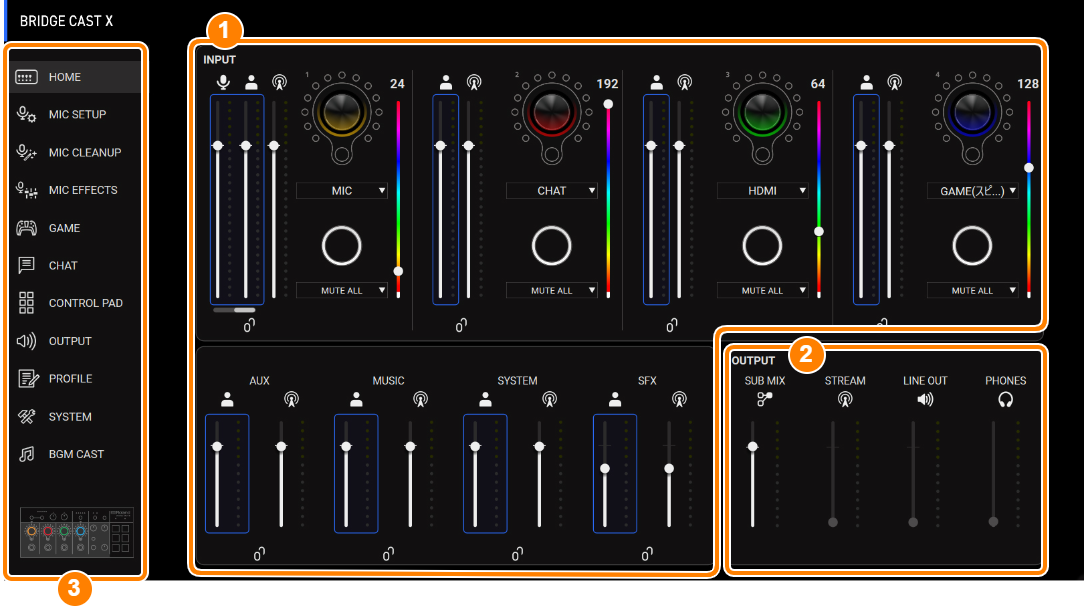
Task: Click the yellow knob on the MIC channel
Action: [341, 112]
